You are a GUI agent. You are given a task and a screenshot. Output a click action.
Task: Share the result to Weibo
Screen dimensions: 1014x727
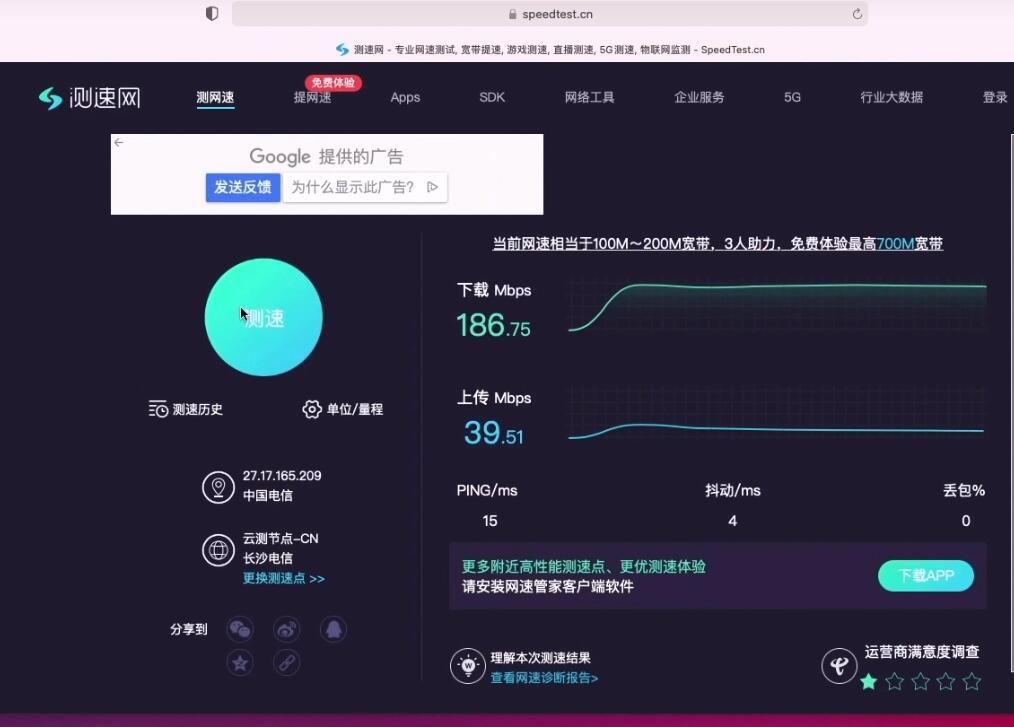[287, 628]
